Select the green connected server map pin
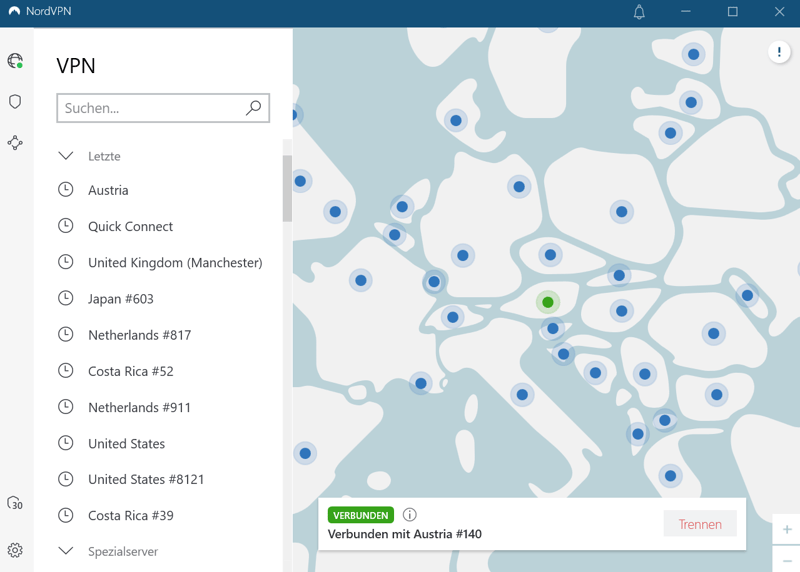This screenshot has width=800, height=572. point(547,302)
